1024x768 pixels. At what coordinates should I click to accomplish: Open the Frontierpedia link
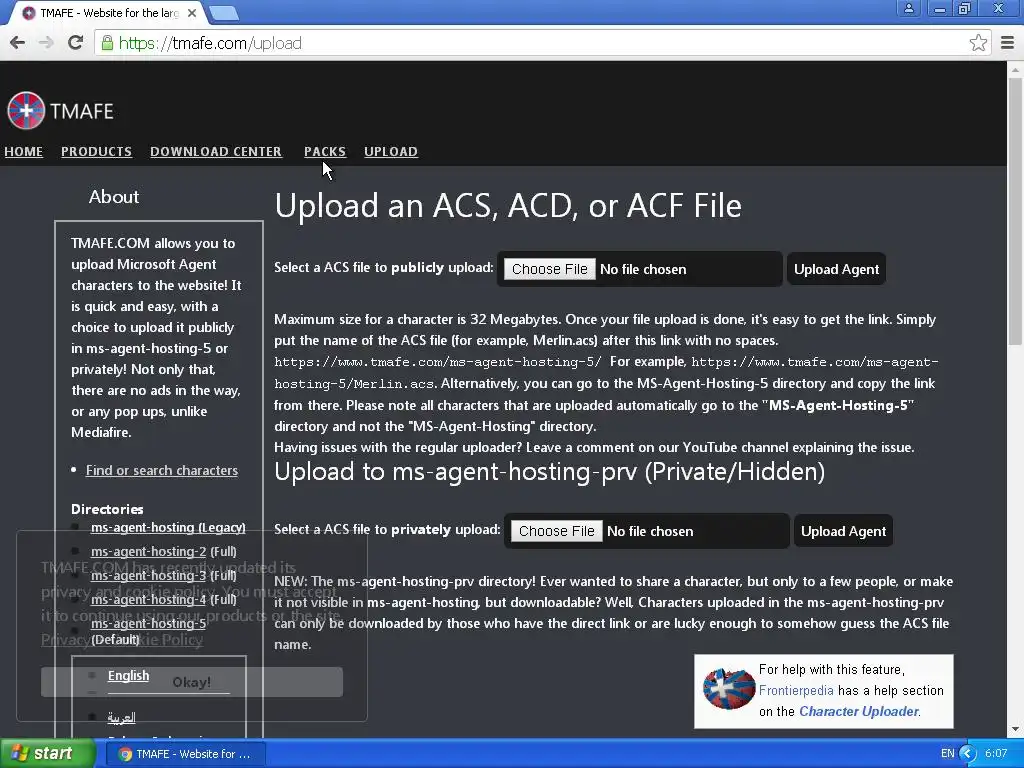795,690
